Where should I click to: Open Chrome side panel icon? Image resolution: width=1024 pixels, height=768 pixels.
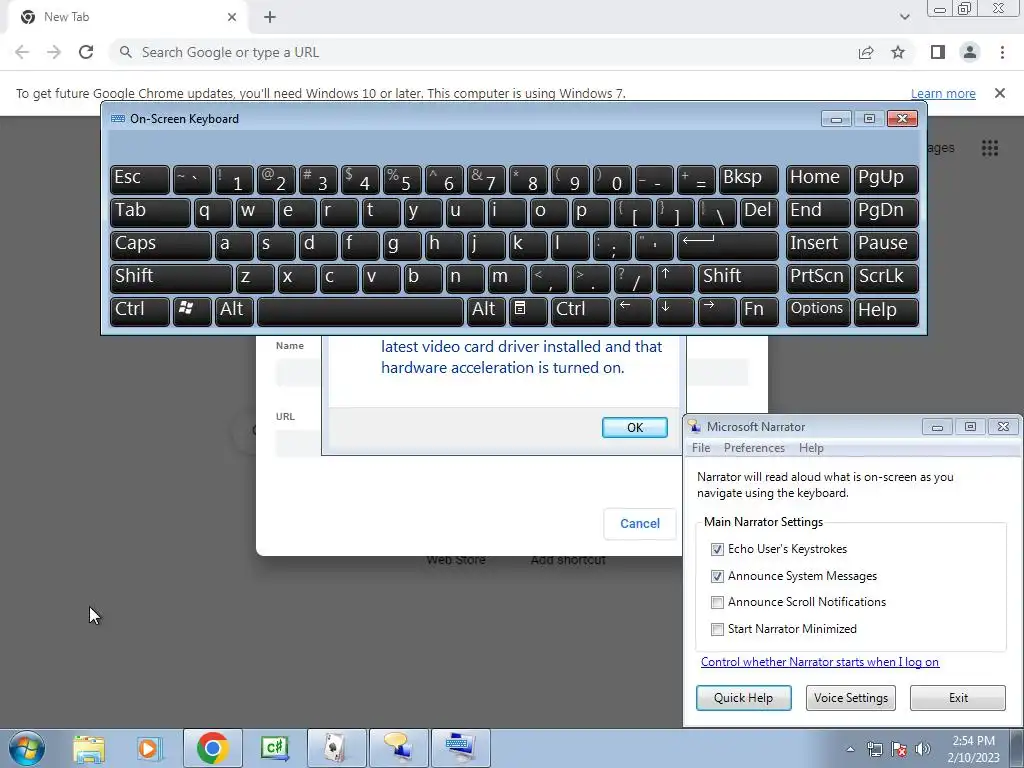click(x=938, y=52)
